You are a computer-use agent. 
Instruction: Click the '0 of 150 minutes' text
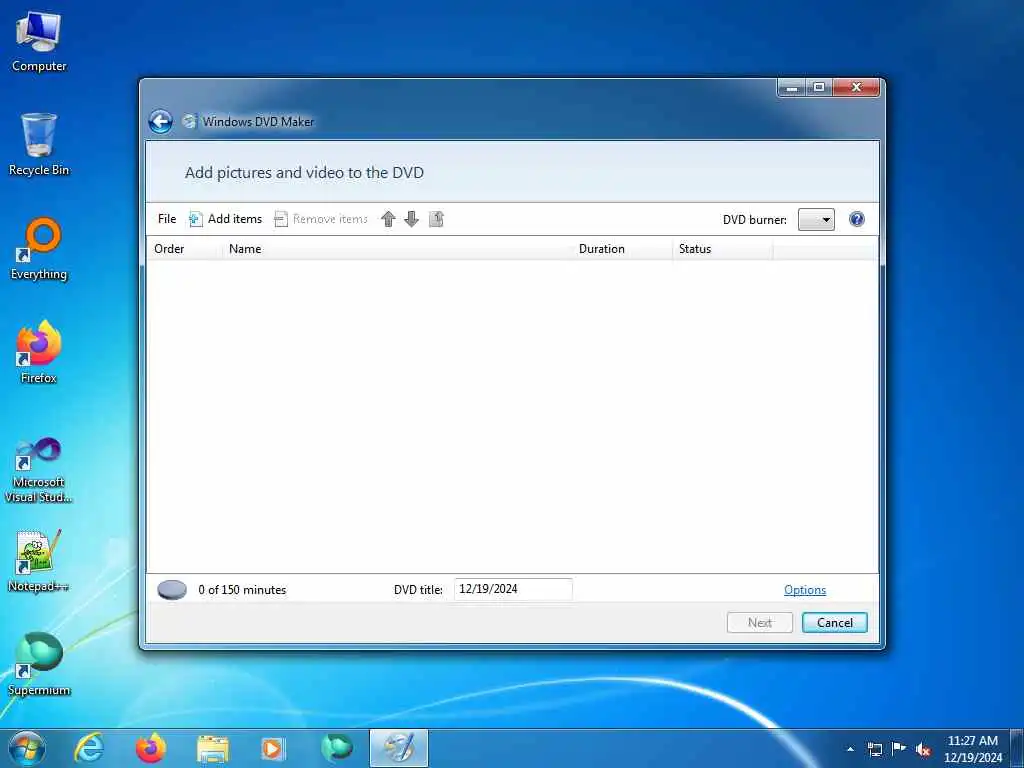coord(242,590)
